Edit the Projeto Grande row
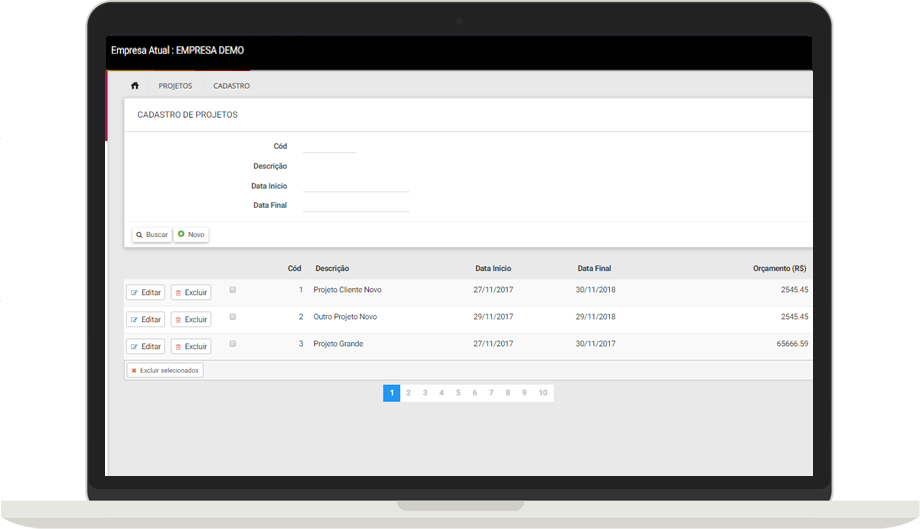The image size is (920, 529). [146, 346]
